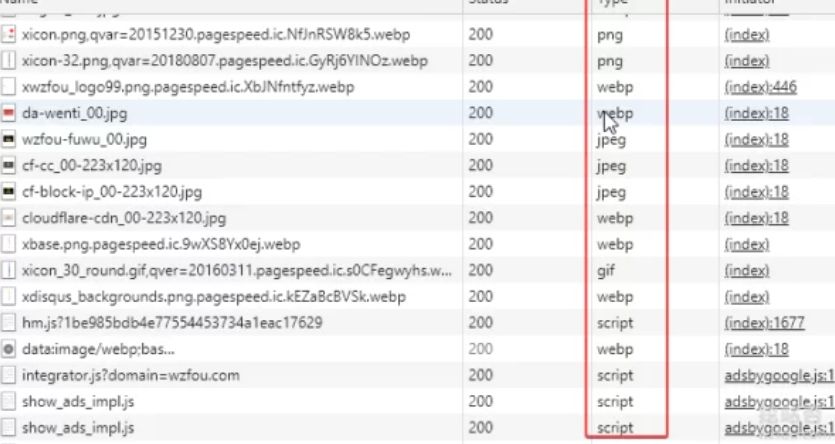This screenshot has height=444, width=835.
Task: Select the wzfou-fuwu_00.jpg request name
Action: point(84,139)
